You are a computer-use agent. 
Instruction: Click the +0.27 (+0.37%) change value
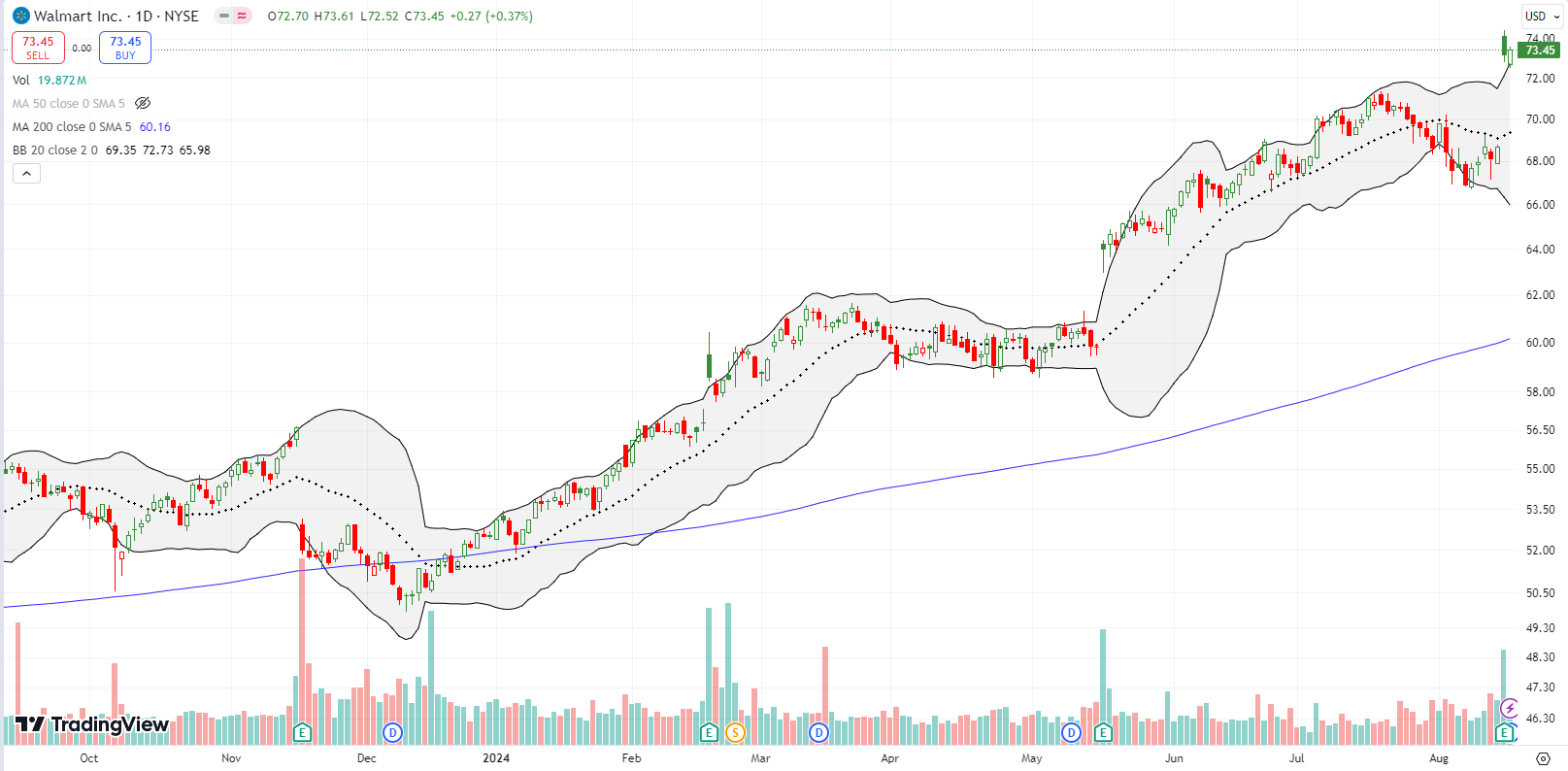coord(491,17)
